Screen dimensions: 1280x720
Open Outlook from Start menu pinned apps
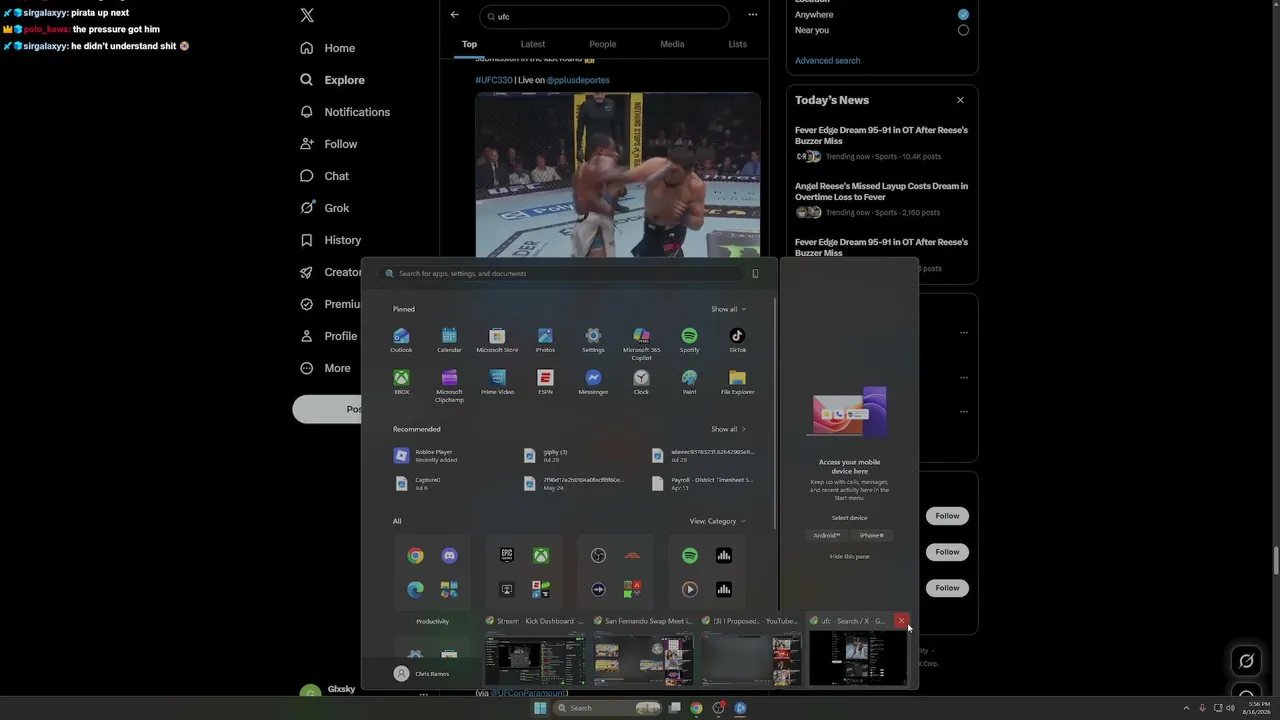pos(401,340)
